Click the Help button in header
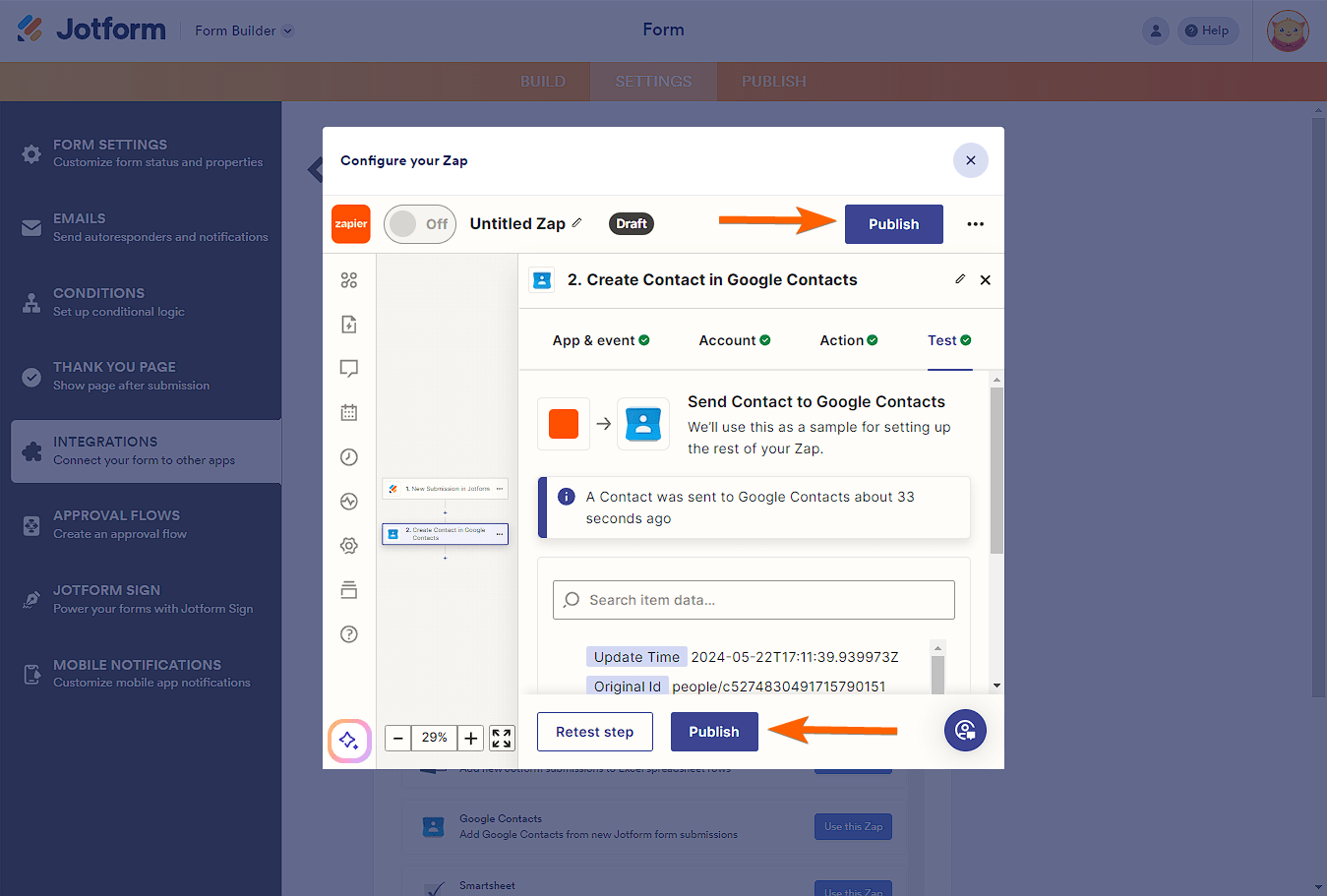The height and width of the screenshot is (896, 1327). [1208, 30]
